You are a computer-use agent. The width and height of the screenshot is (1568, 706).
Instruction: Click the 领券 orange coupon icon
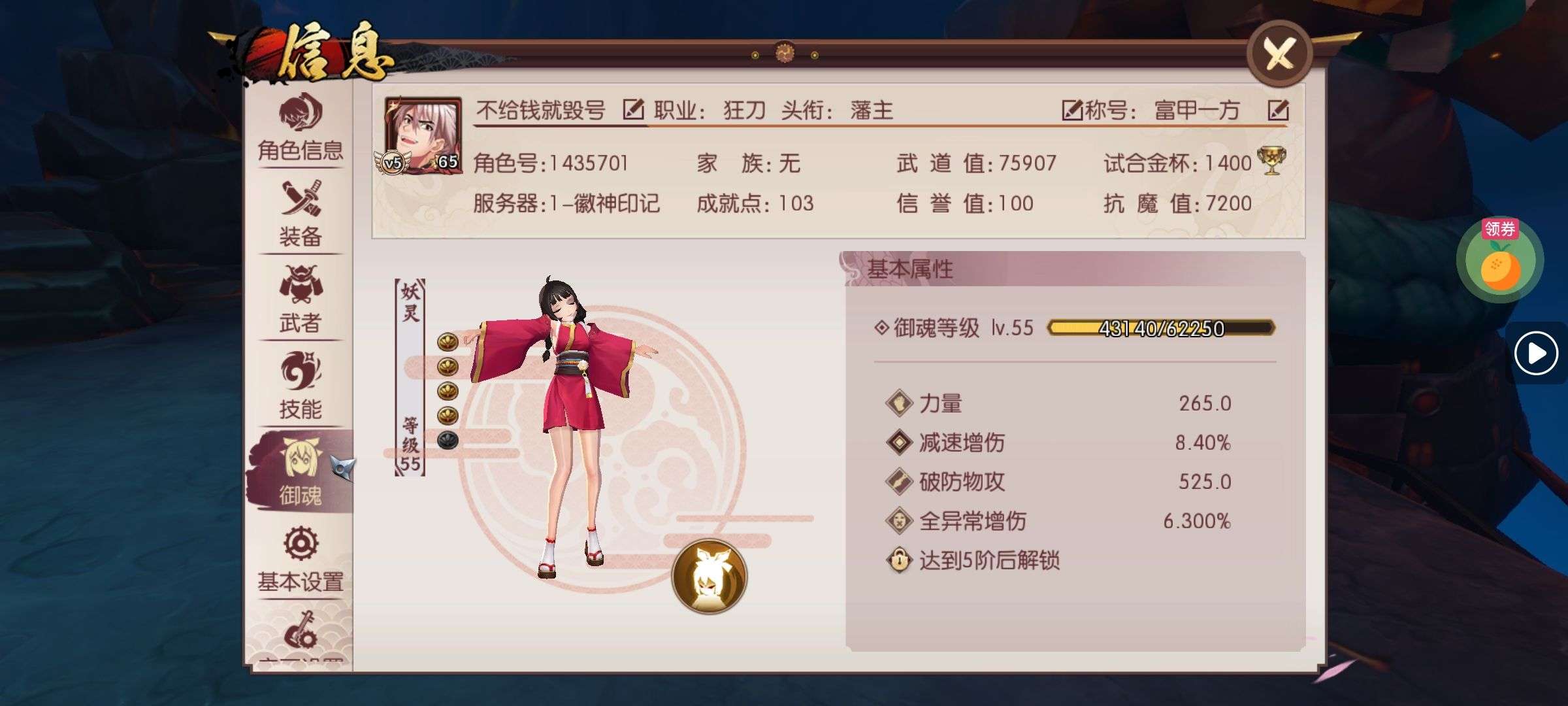[1500, 260]
